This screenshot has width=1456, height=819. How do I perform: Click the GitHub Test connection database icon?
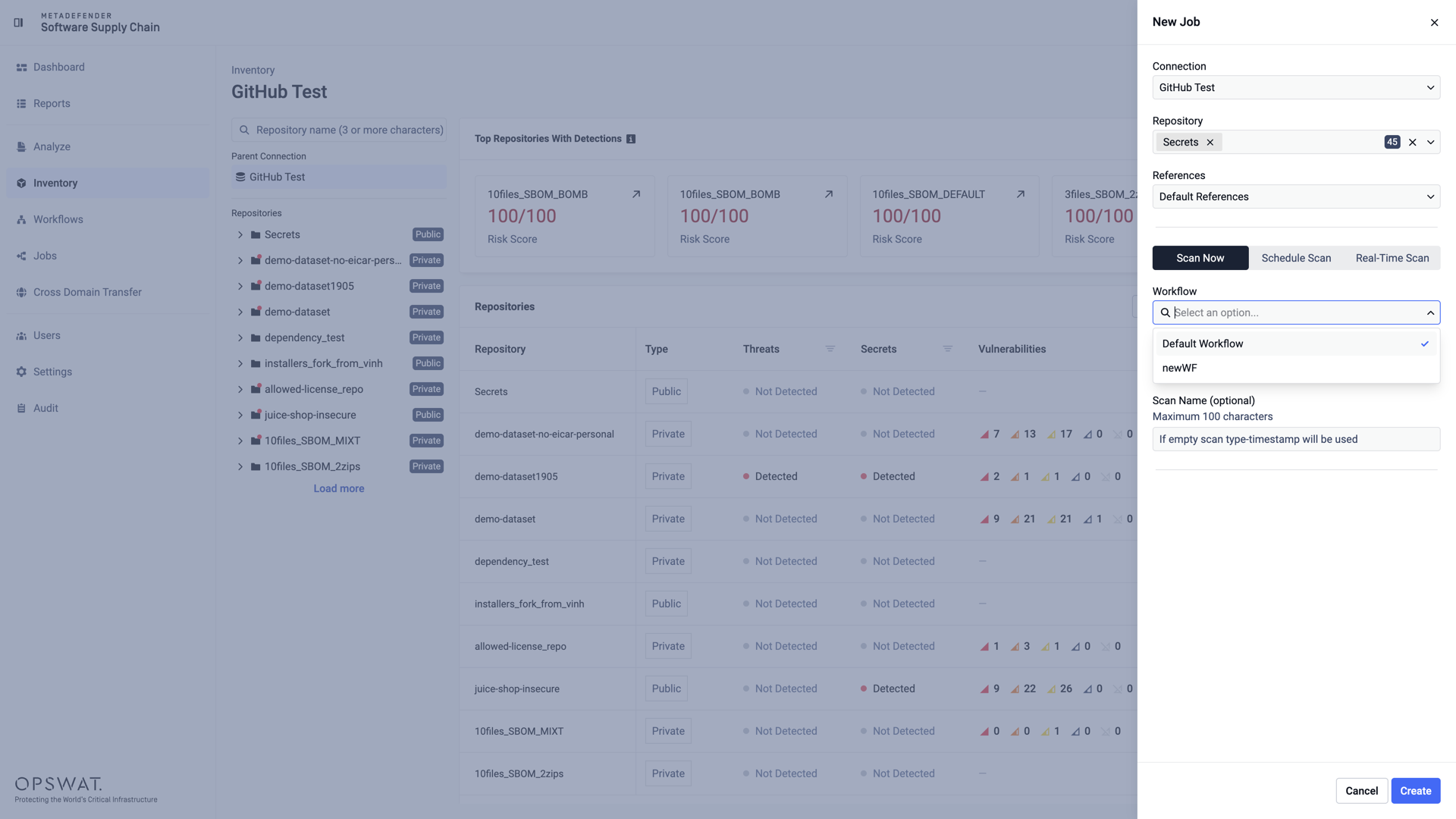(x=240, y=177)
